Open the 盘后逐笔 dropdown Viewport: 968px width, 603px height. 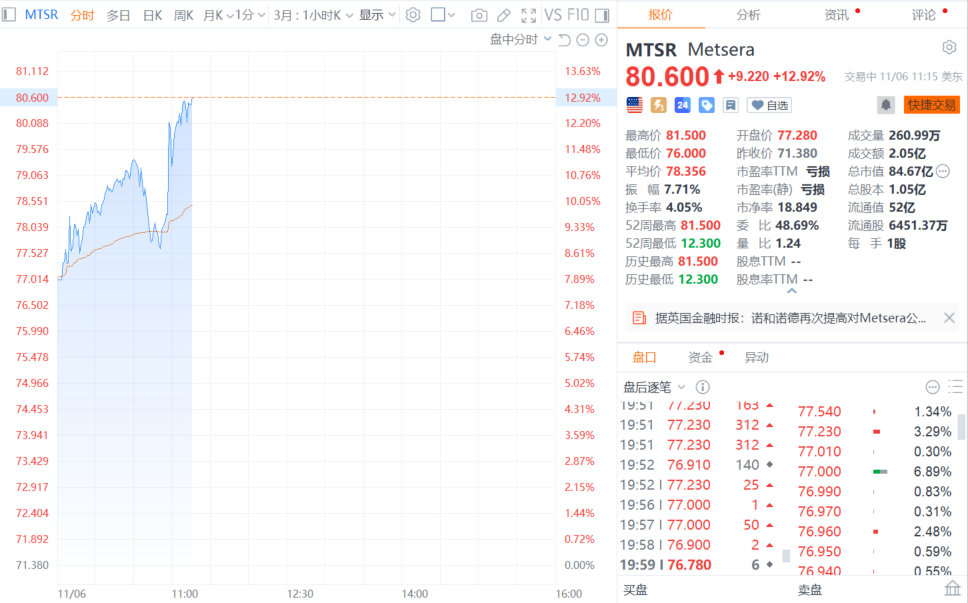pyautogui.click(x=654, y=387)
